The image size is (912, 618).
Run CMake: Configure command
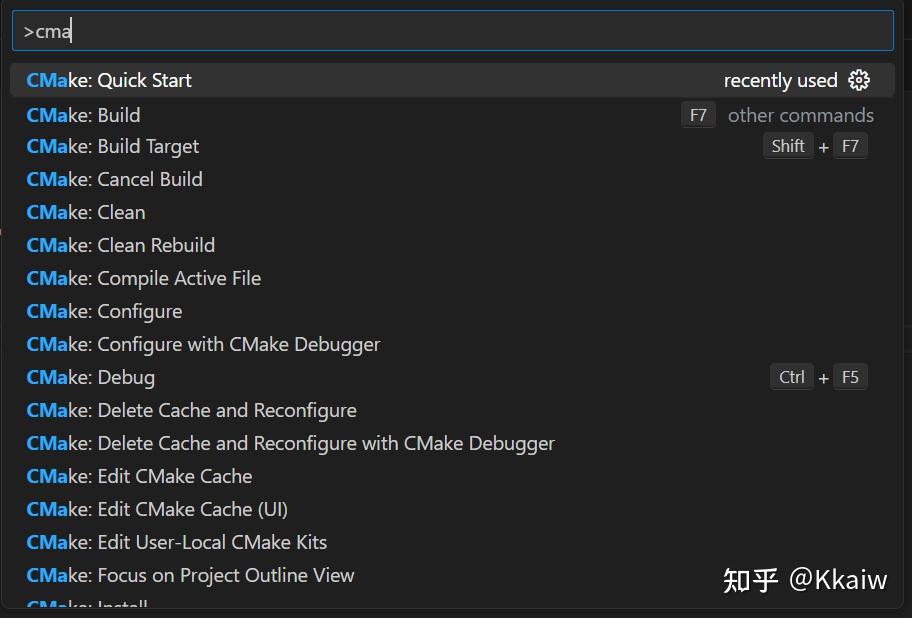click(103, 311)
